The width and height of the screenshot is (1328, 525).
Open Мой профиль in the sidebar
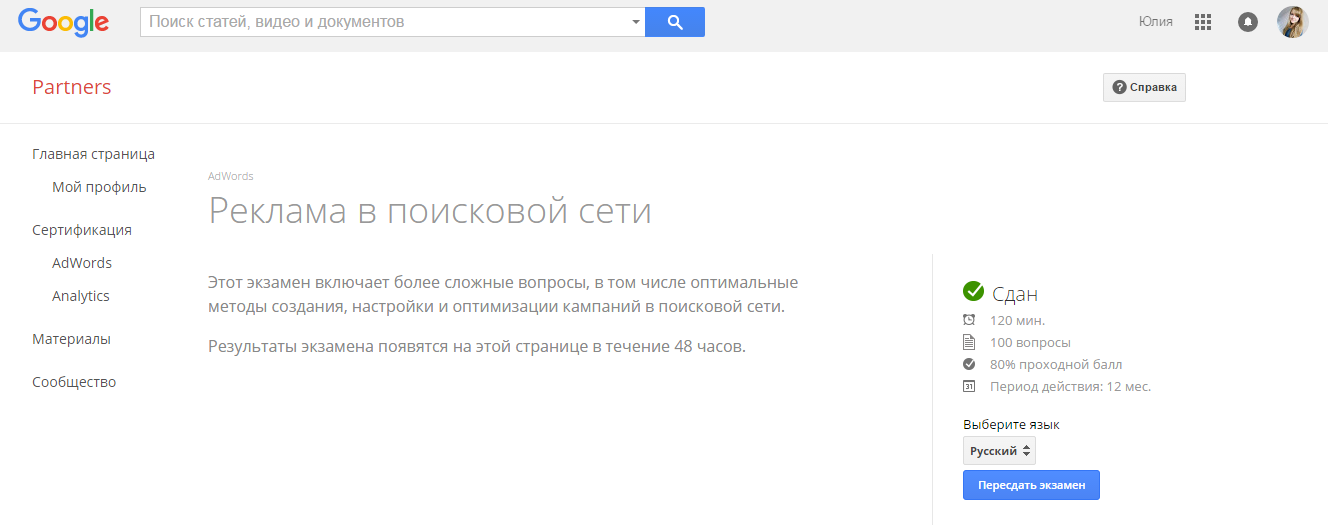pyautogui.click(x=99, y=187)
